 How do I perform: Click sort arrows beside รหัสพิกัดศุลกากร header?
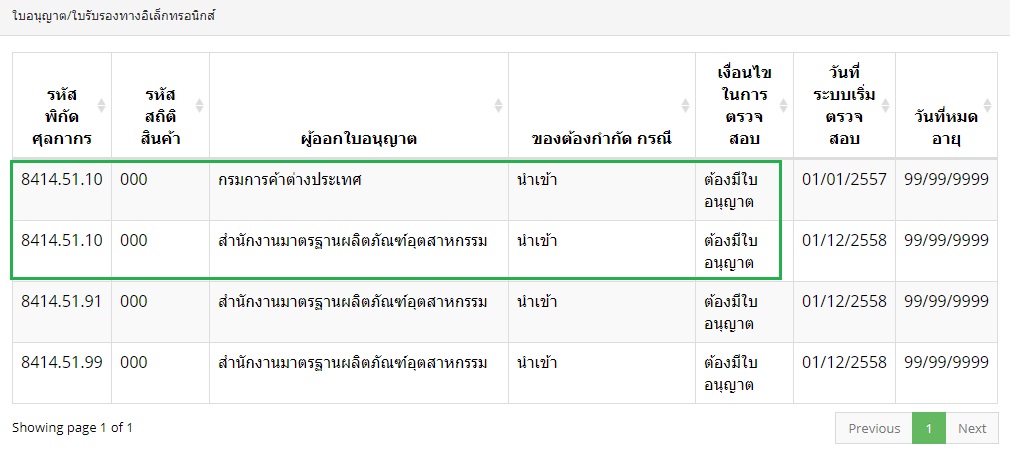click(x=100, y=105)
